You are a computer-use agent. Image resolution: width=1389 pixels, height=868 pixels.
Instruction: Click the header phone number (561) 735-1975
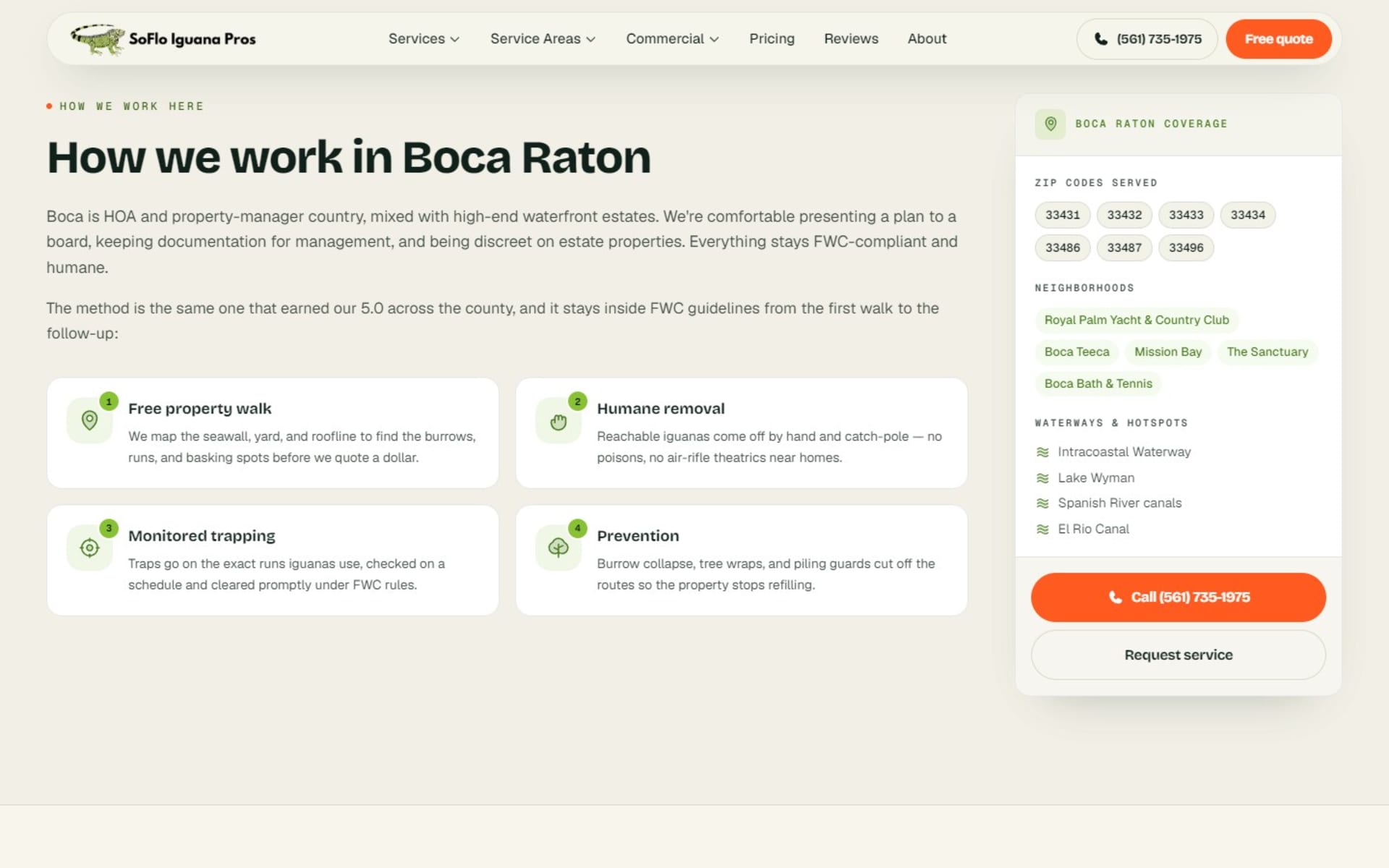1147,39
